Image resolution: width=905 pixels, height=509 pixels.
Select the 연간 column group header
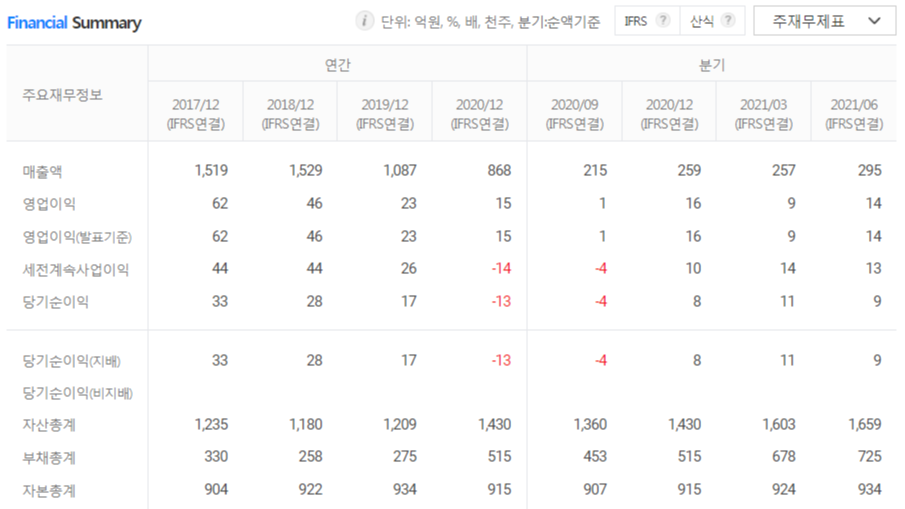click(x=337, y=64)
